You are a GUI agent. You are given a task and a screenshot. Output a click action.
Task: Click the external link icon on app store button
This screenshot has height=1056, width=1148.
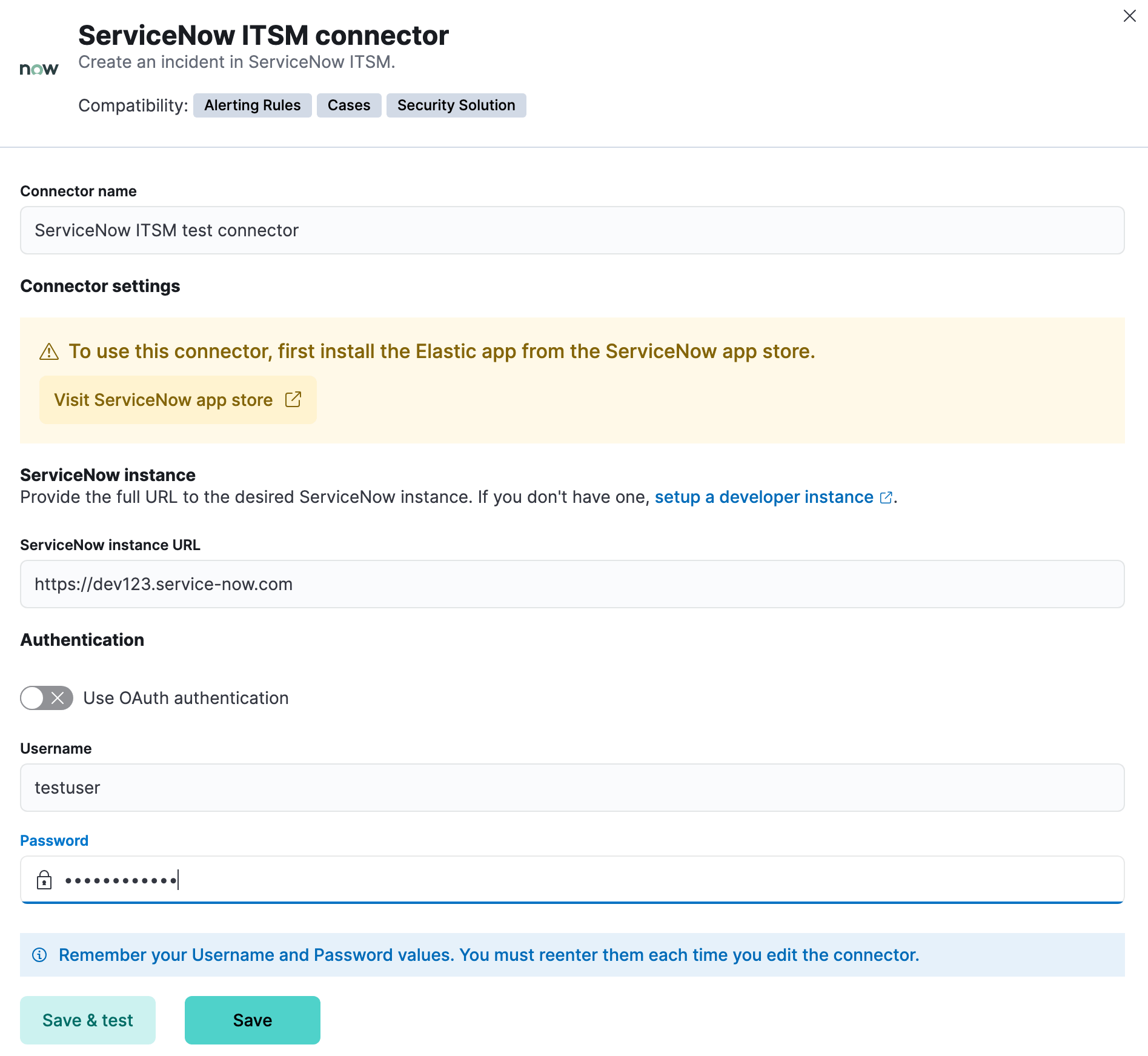coord(293,399)
